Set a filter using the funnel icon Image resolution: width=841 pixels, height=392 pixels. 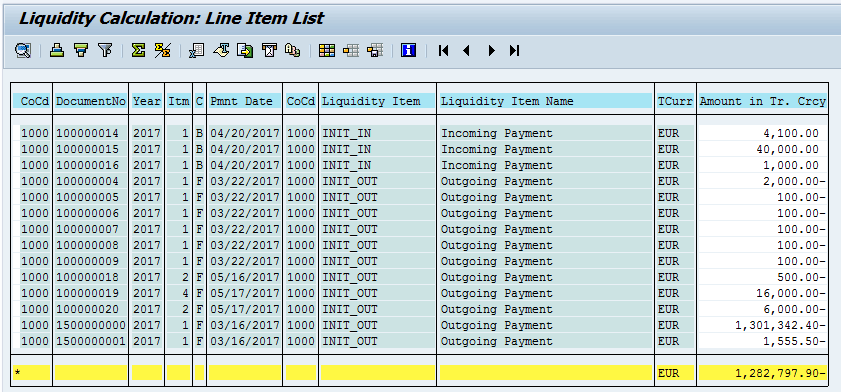point(106,51)
